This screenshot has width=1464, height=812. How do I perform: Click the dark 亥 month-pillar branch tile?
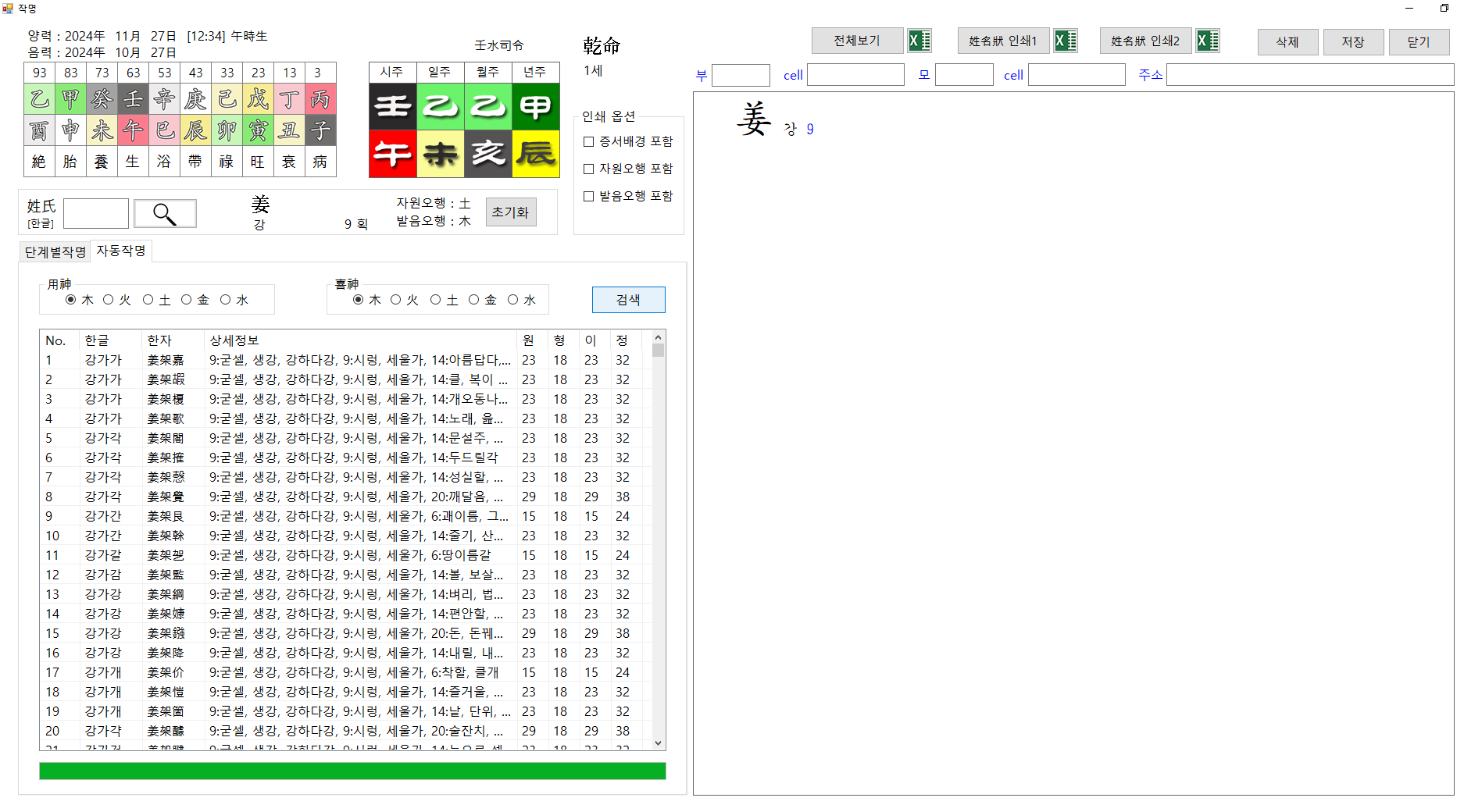click(x=488, y=153)
